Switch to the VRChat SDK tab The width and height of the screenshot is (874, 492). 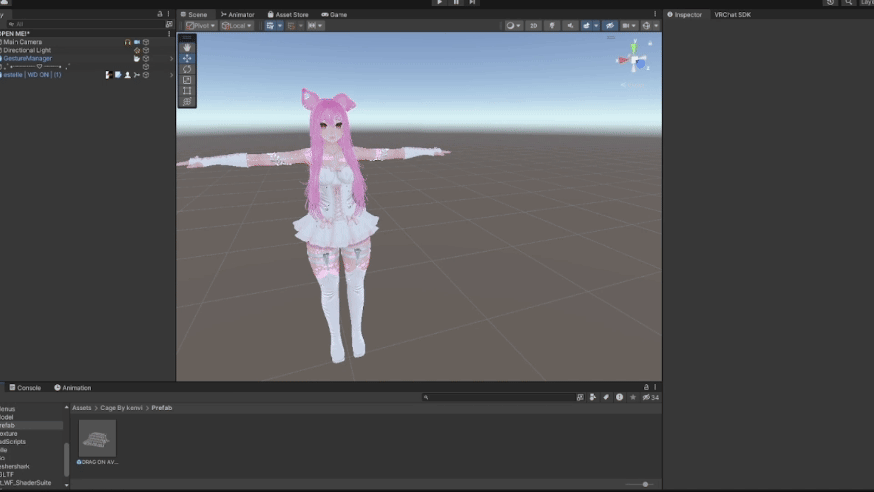[x=732, y=14]
